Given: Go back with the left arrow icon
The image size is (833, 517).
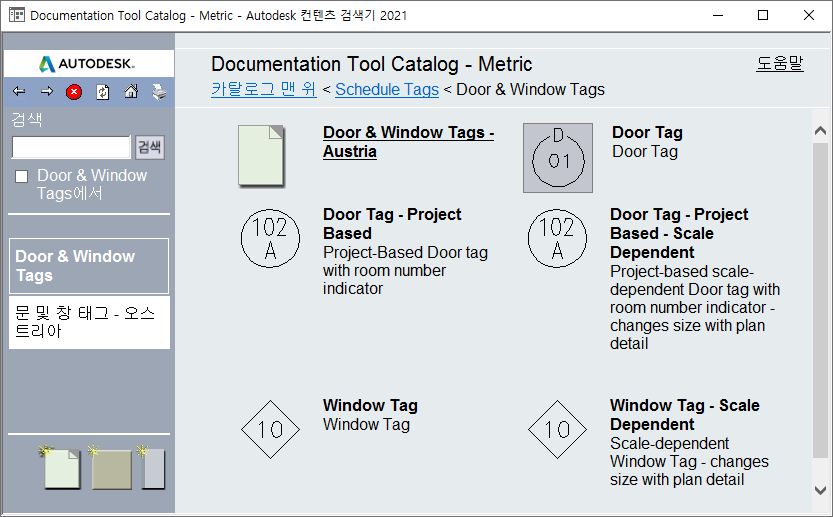Looking at the screenshot, I should click(19, 91).
